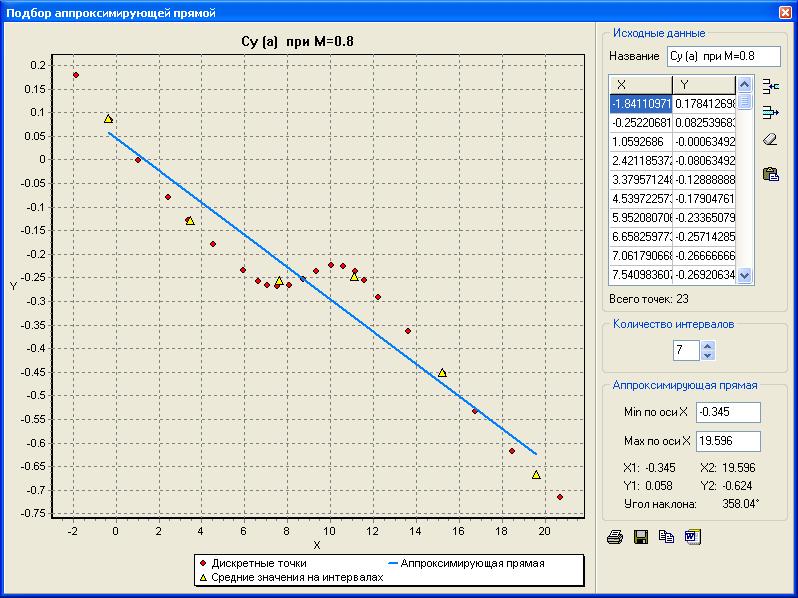Viewport: 798px width, 598px height.
Task: Click the chart title Cy (a) при M=0.8
Action: coord(297,41)
